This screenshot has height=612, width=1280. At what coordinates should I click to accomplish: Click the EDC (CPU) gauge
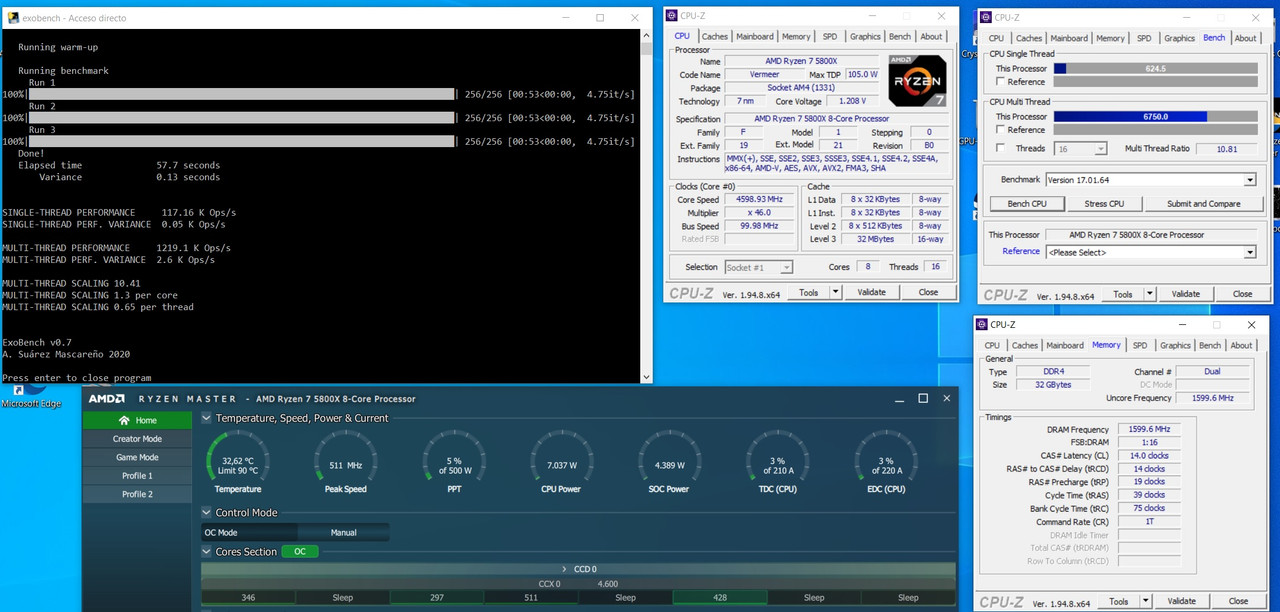pyautogui.click(x=886, y=463)
